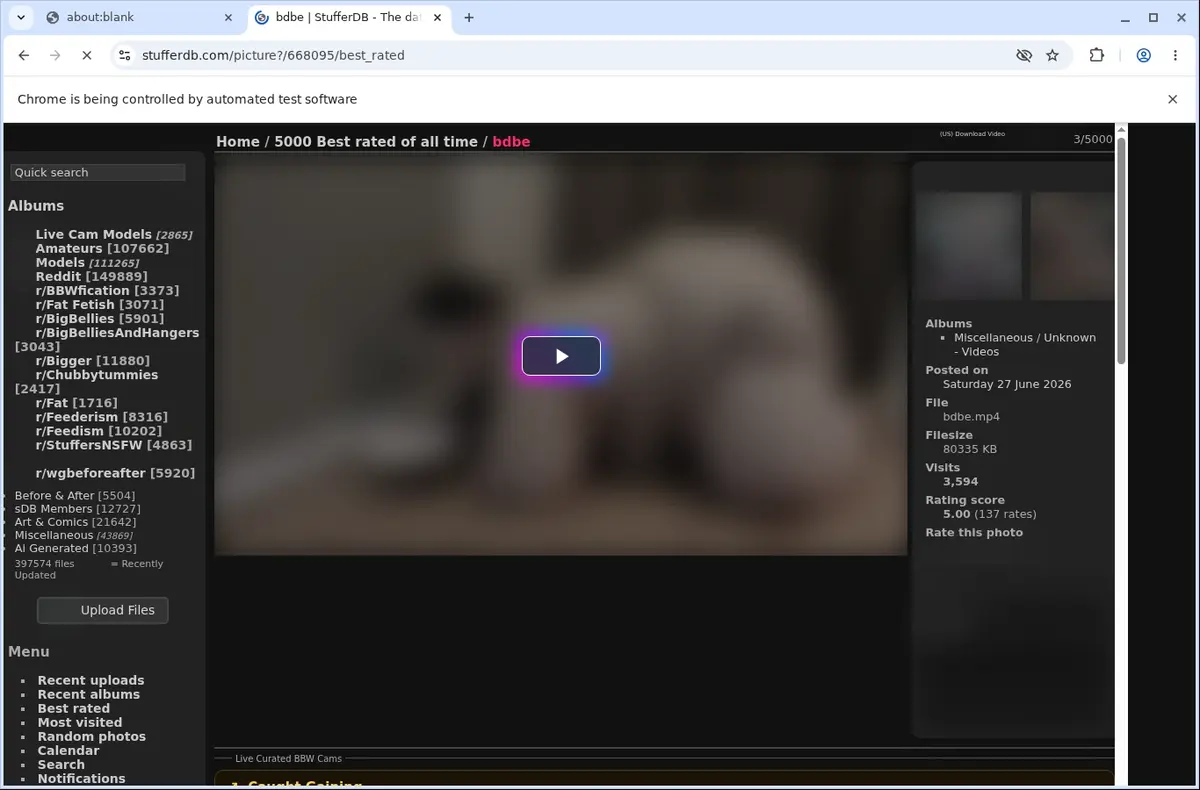Go forward in browser history

point(55,56)
